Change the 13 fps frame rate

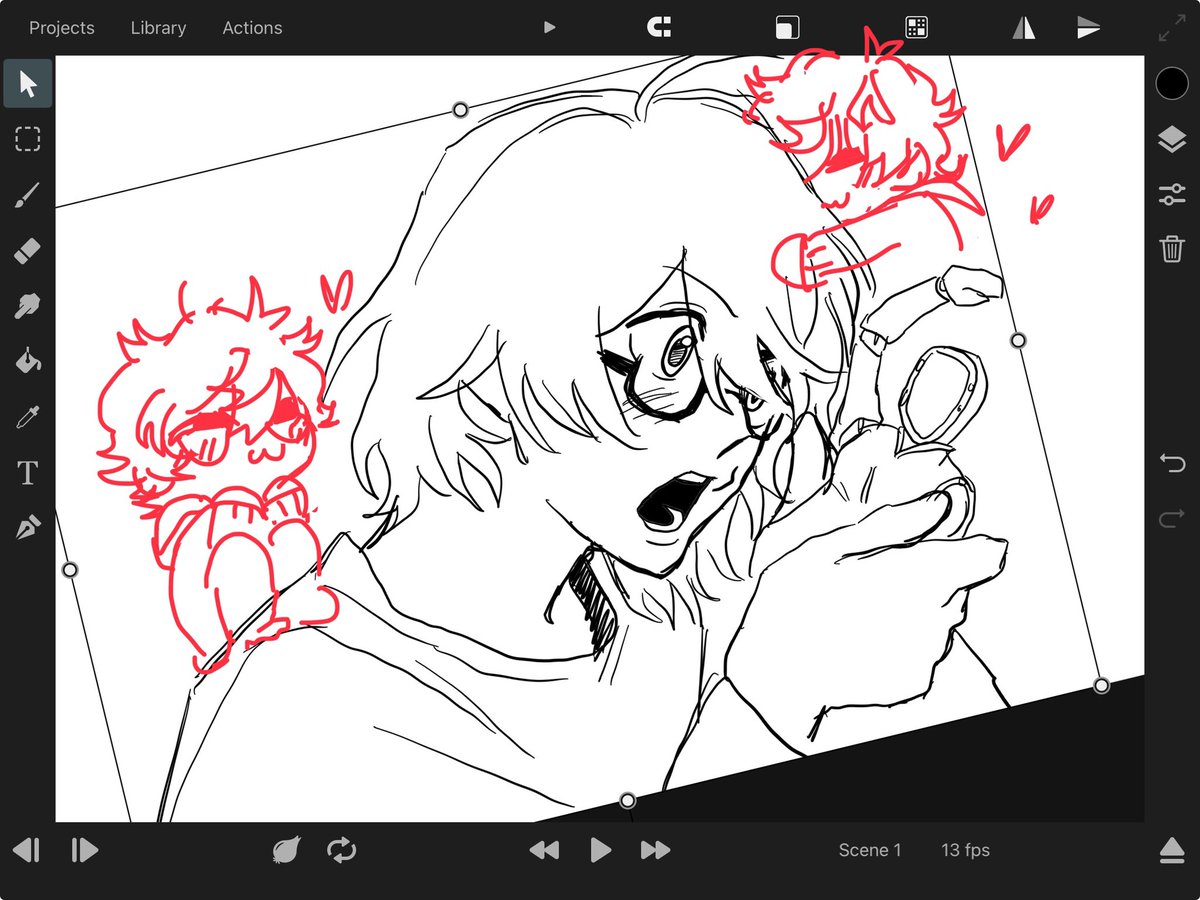click(x=965, y=851)
